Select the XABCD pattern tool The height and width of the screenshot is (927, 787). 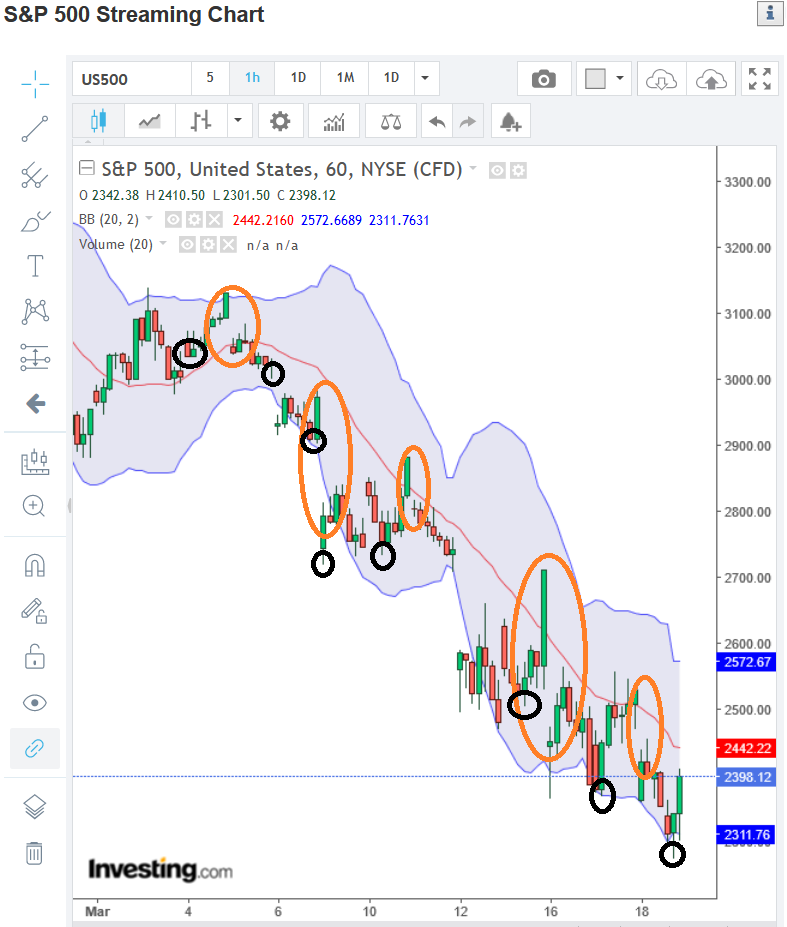(x=35, y=312)
